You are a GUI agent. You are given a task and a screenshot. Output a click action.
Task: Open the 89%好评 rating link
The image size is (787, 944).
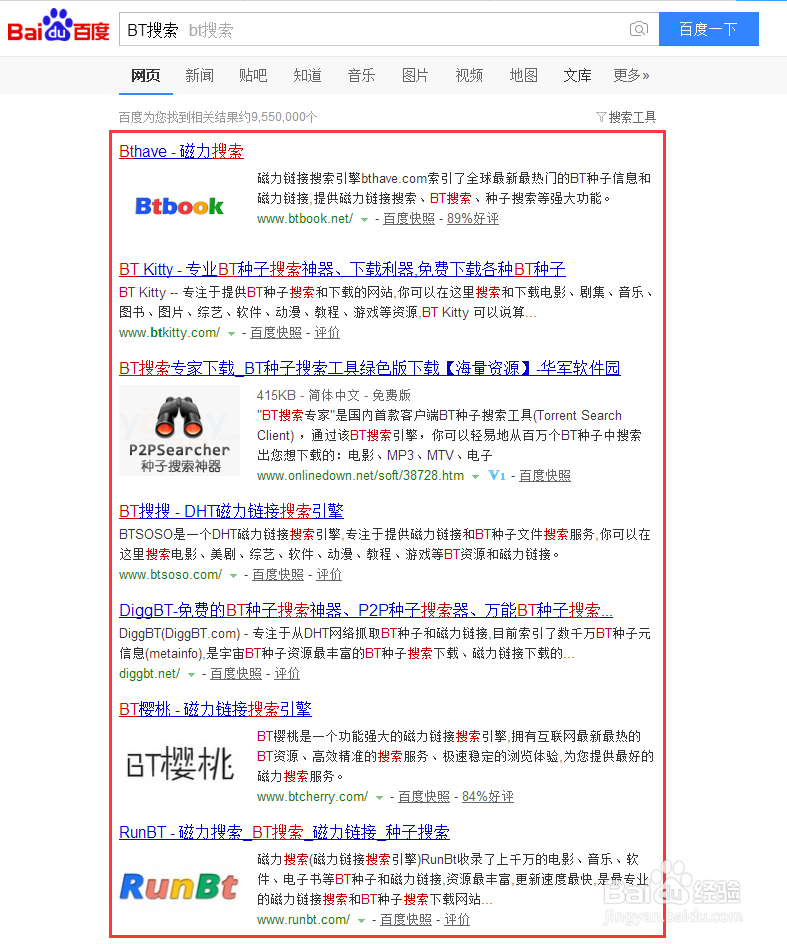(473, 219)
